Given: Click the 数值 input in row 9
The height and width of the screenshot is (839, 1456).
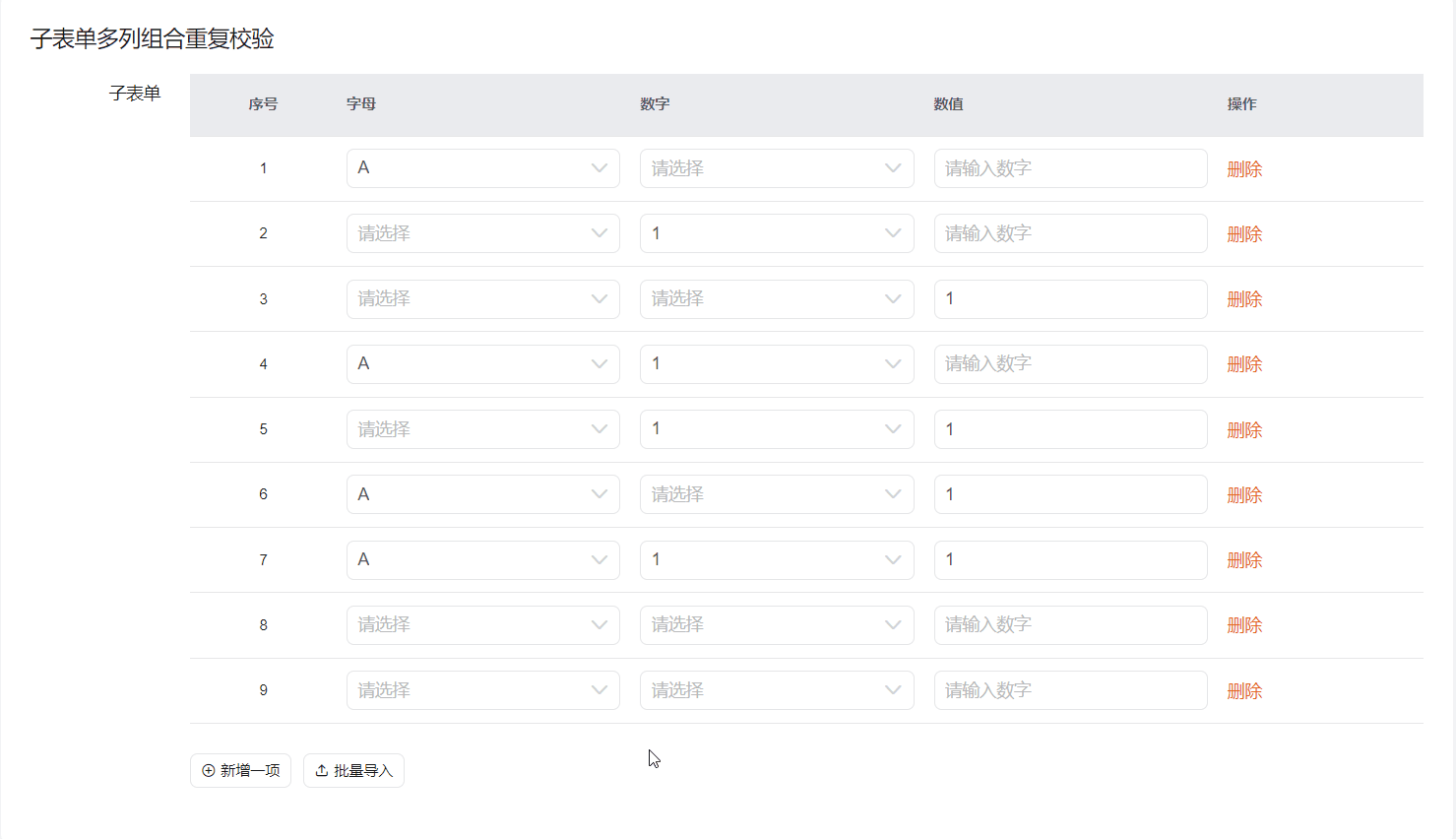Looking at the screenshot, I should 1070,690.
